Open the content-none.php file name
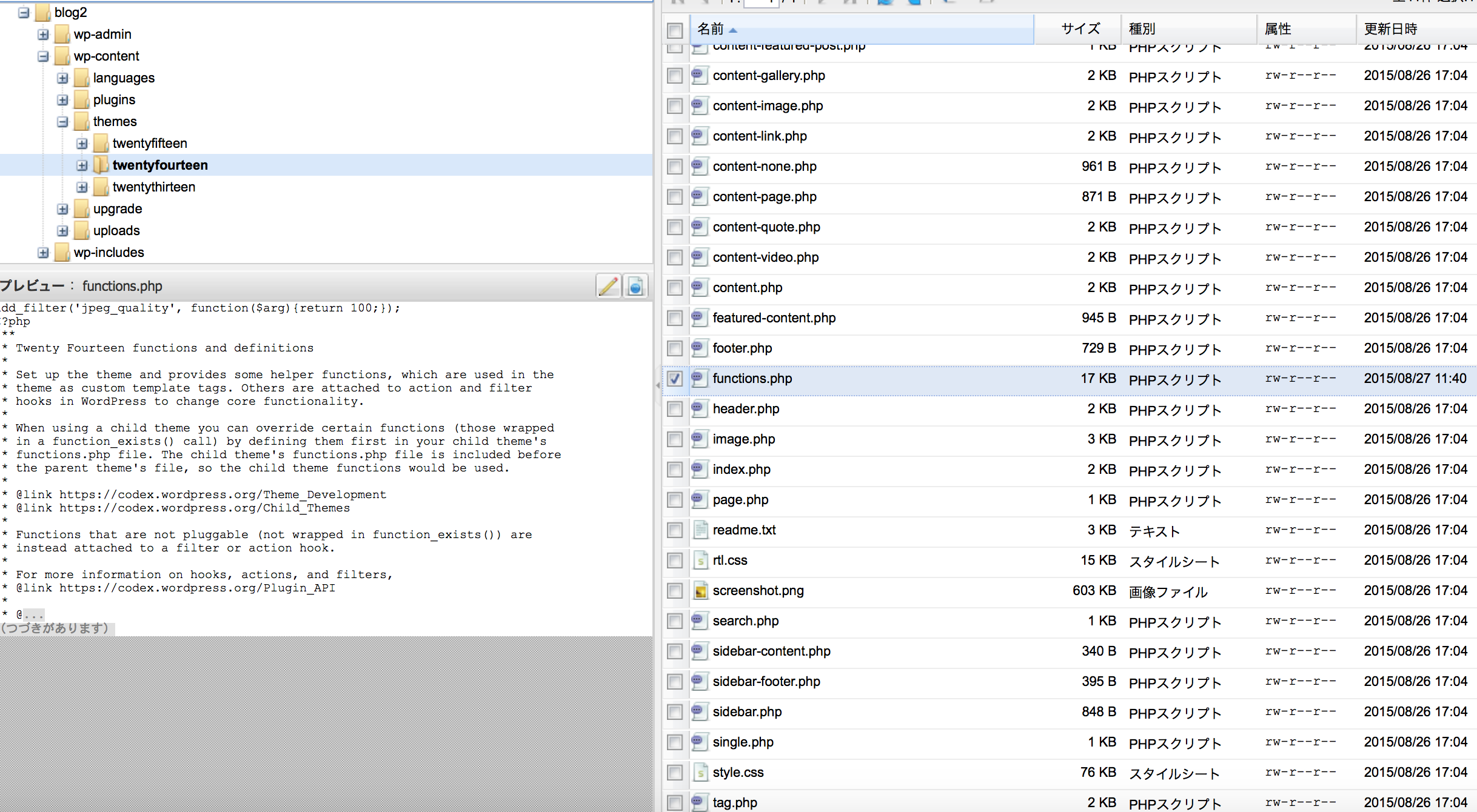 click(765, 167)
